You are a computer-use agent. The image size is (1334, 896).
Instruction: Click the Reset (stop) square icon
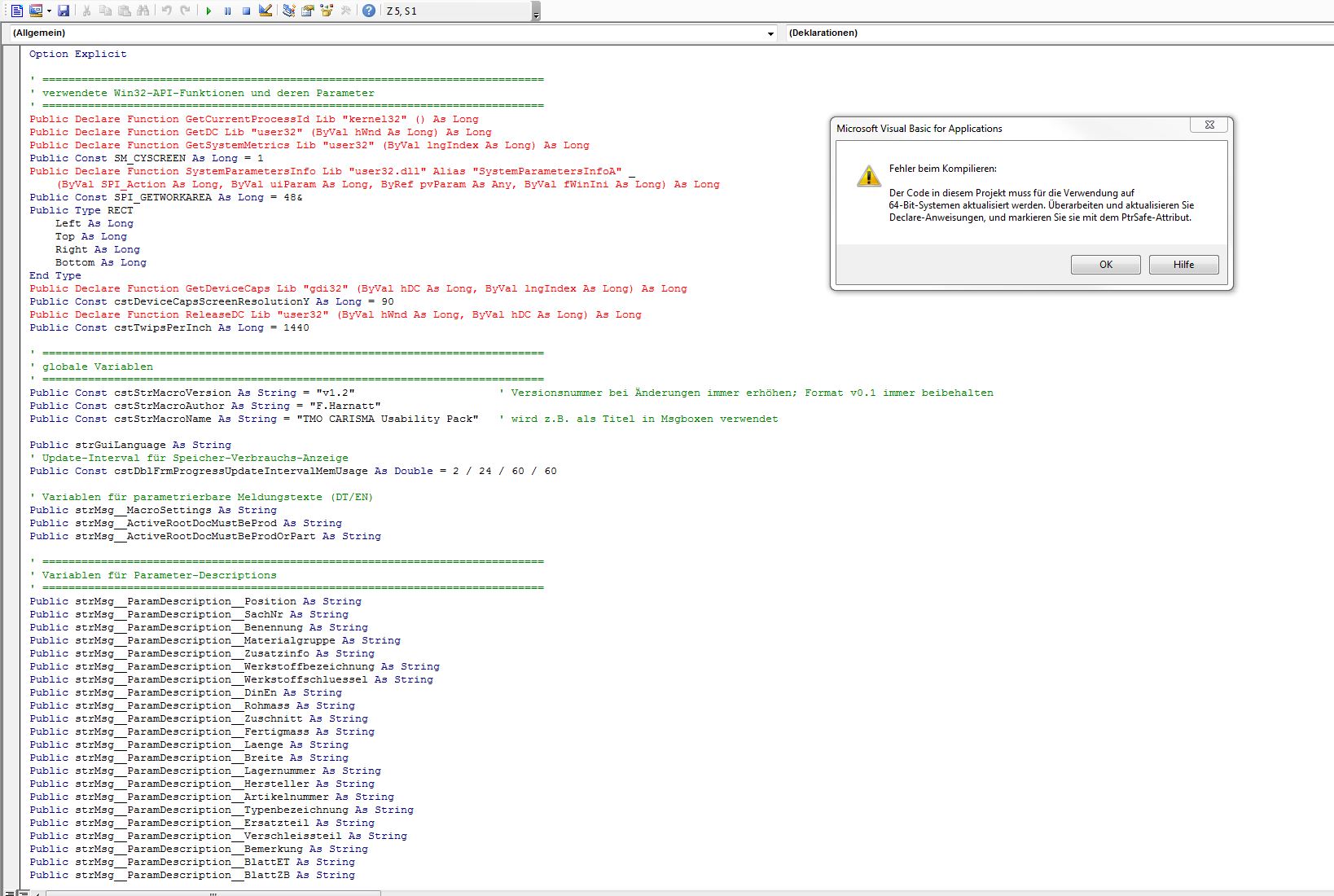pyautogui.click(x=246, y=11)
